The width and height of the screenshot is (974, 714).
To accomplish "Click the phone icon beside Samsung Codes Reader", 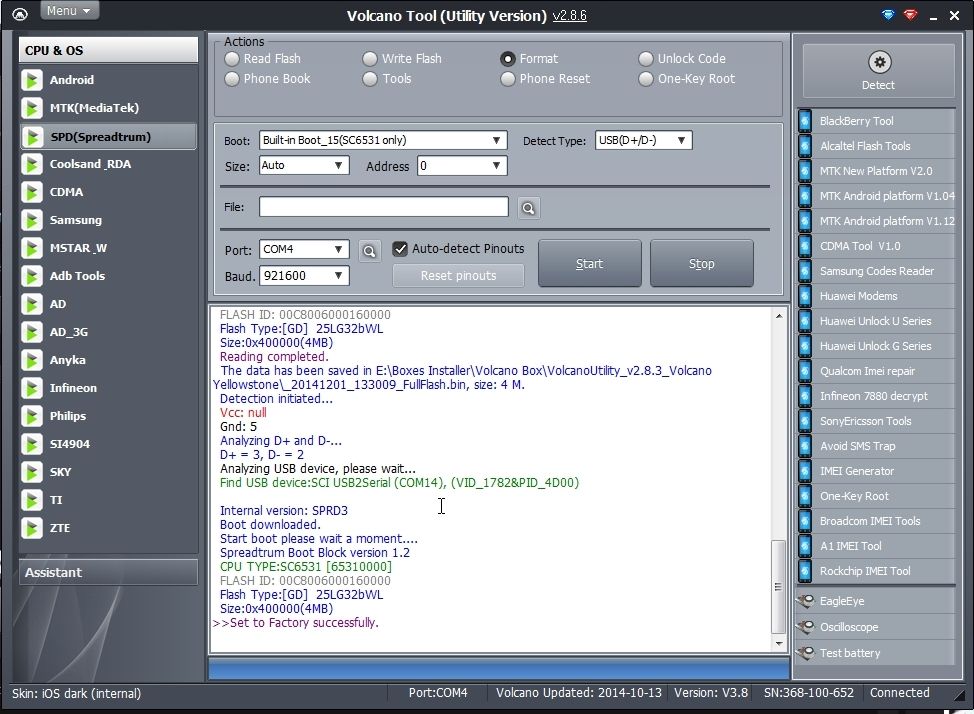I will 804,271.
